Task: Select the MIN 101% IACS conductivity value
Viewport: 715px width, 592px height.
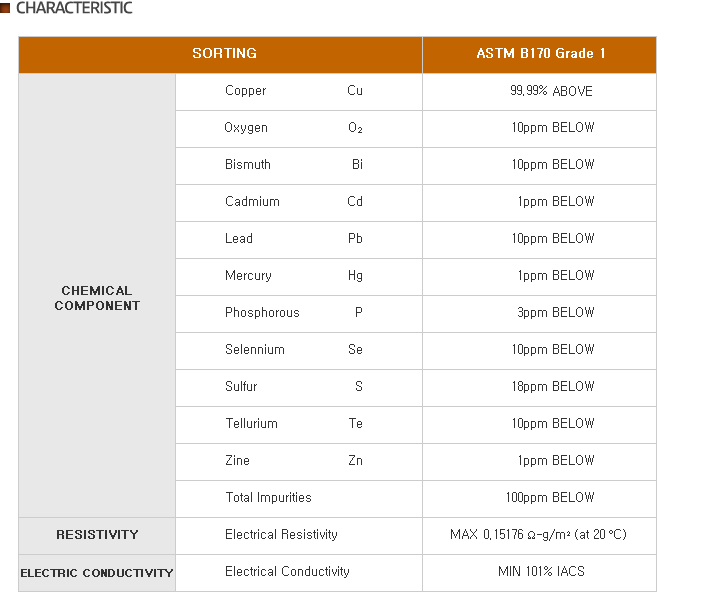Action: 541,572
